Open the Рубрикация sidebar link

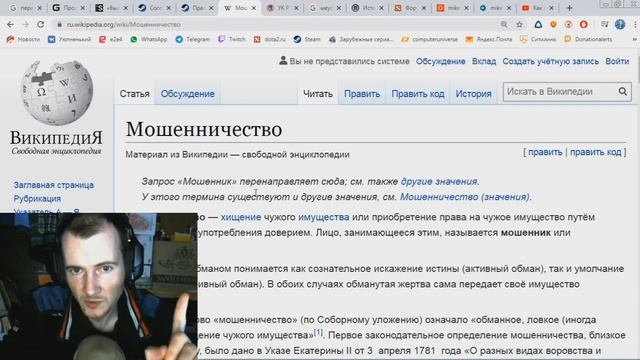[x=37, y=198]
